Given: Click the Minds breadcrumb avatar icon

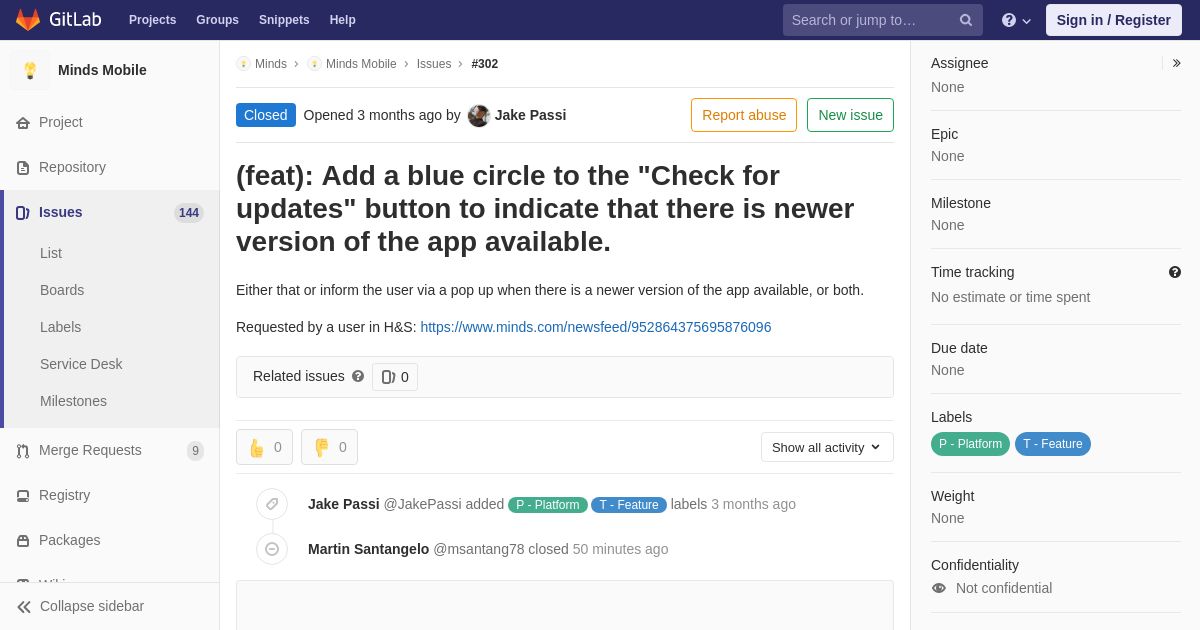Looking at the screenshot, I should (243, 64).
